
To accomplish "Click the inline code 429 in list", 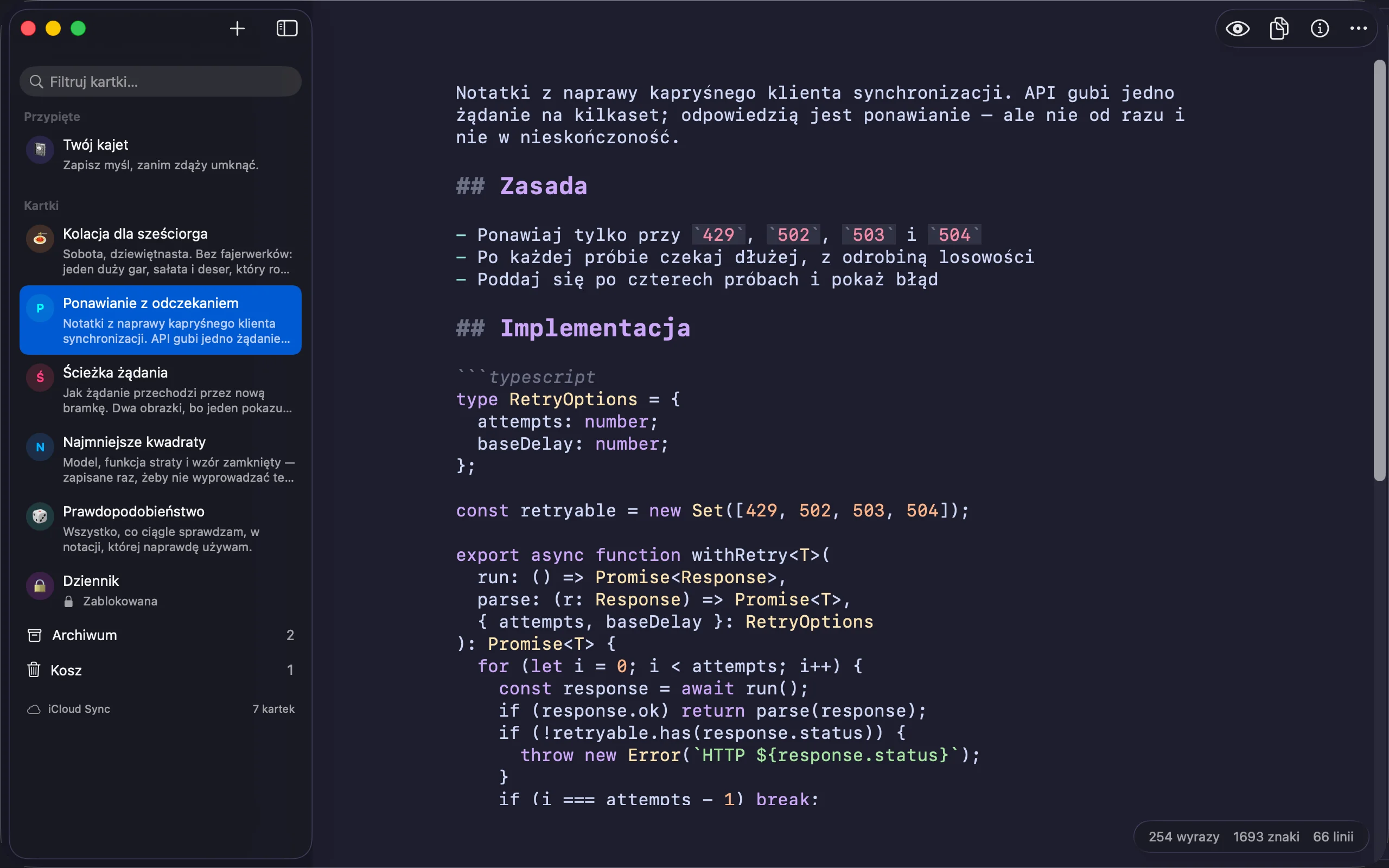I will point(718,234).
